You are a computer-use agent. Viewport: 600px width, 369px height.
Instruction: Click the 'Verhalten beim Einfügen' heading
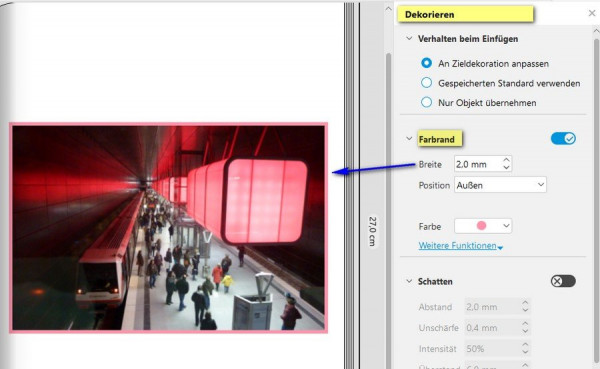468,39
